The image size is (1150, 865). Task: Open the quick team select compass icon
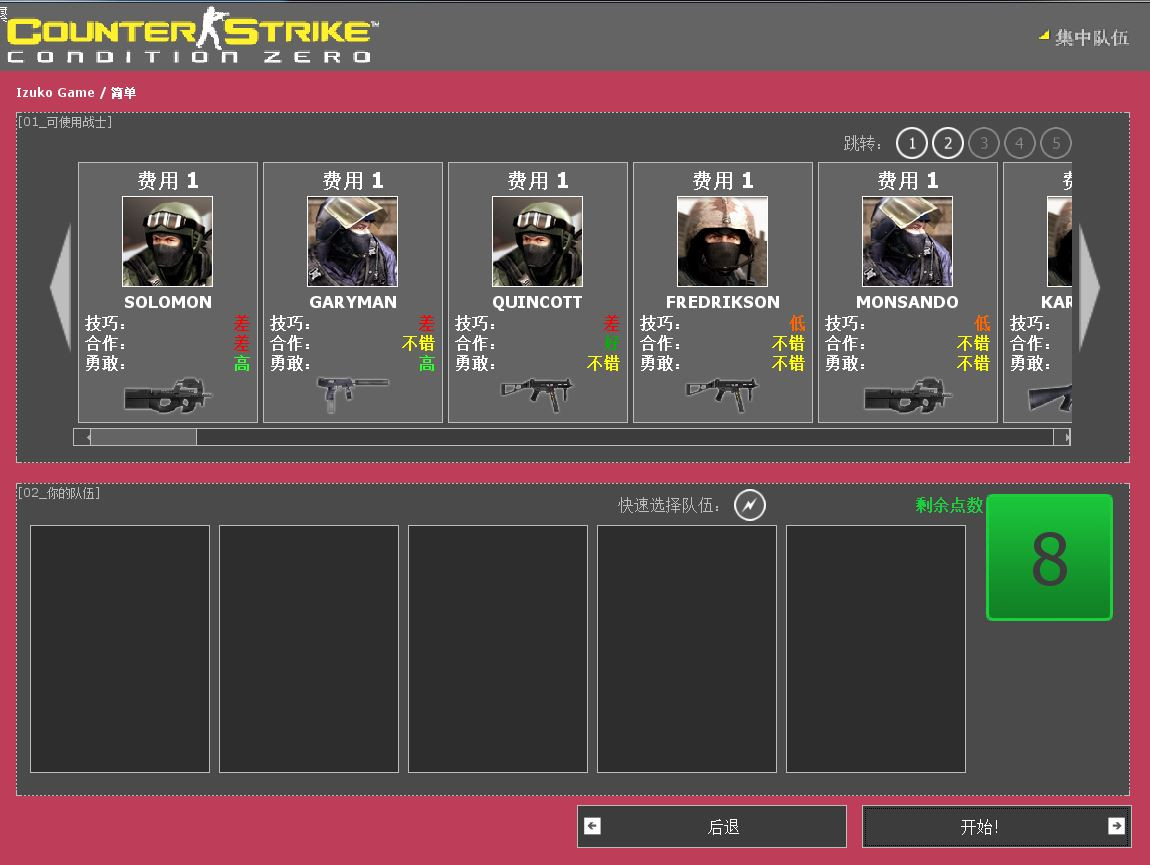coord(748,505)
